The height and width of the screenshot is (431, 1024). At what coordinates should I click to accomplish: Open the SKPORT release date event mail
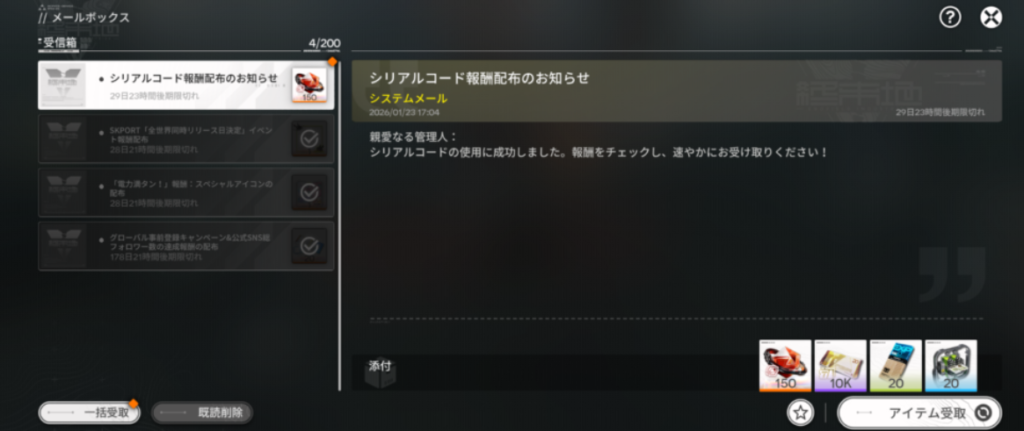tap(186, 138)
